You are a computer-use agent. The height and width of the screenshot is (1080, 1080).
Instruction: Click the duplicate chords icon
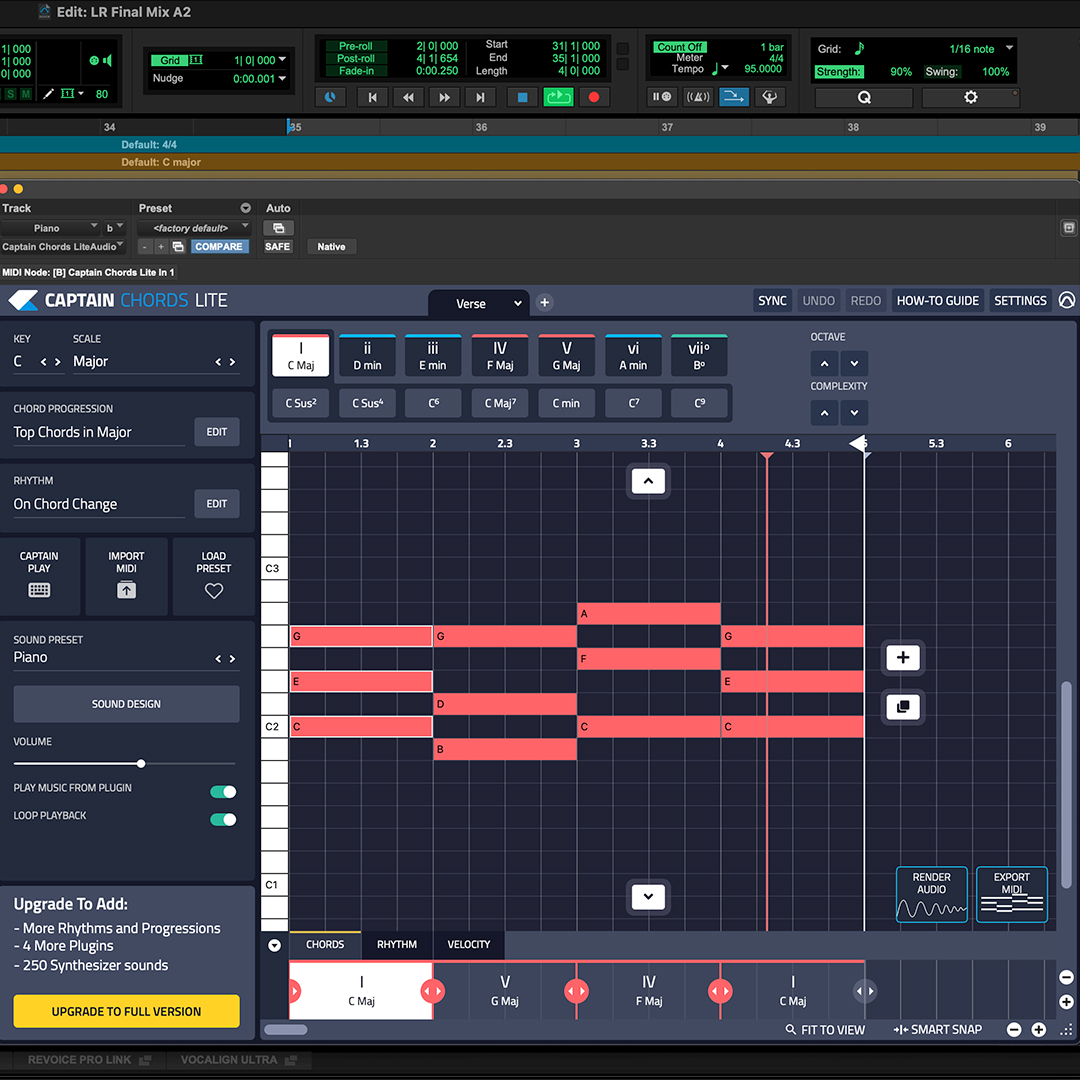[902, 707]
